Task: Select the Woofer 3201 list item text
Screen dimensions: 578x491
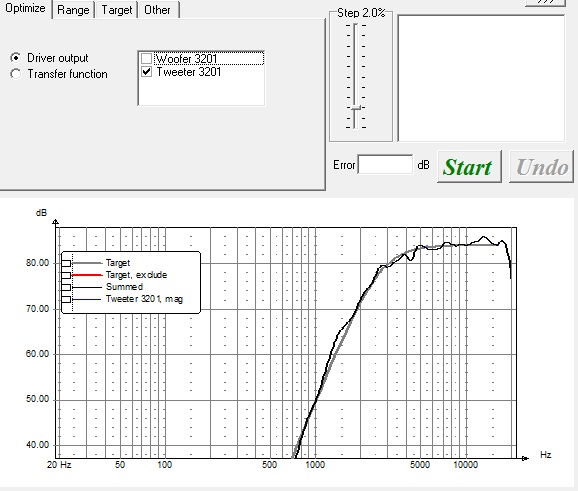Action: [x=187, y=59]
